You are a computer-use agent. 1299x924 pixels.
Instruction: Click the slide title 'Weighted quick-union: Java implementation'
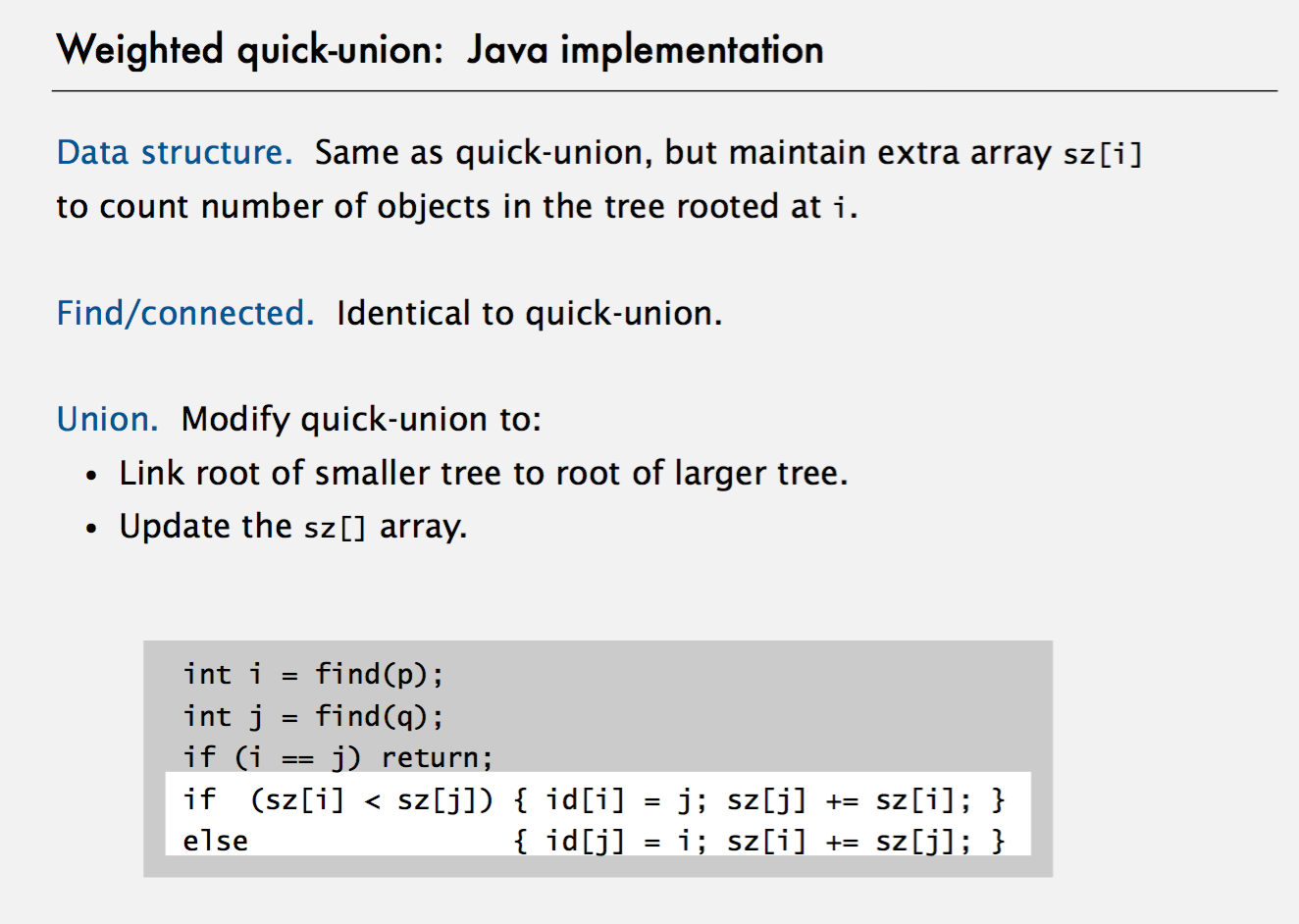[x=440, y=49]
